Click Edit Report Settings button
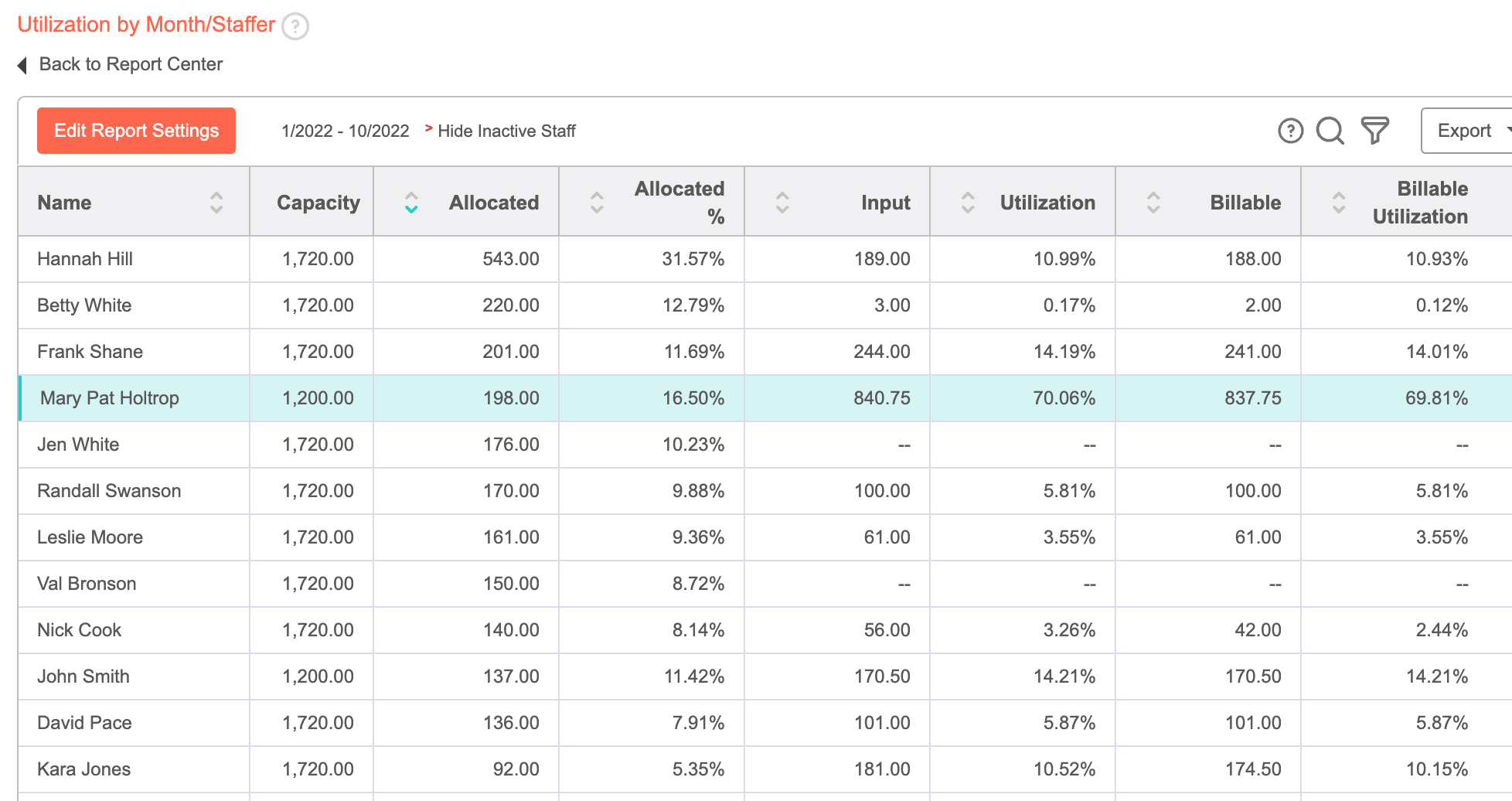 coord(136,131)
